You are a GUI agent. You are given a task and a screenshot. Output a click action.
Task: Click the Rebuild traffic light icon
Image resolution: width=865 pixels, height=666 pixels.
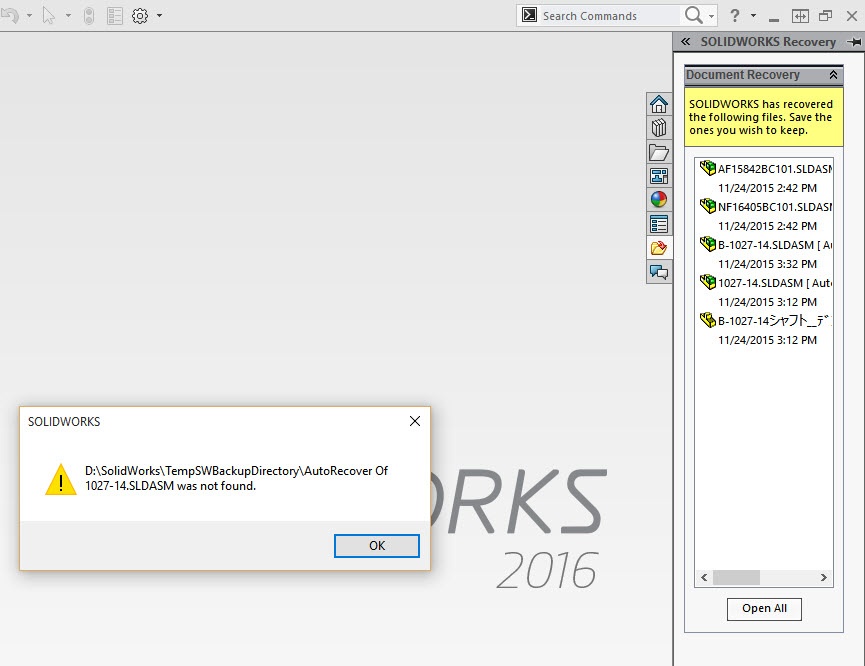coord(89,15)
